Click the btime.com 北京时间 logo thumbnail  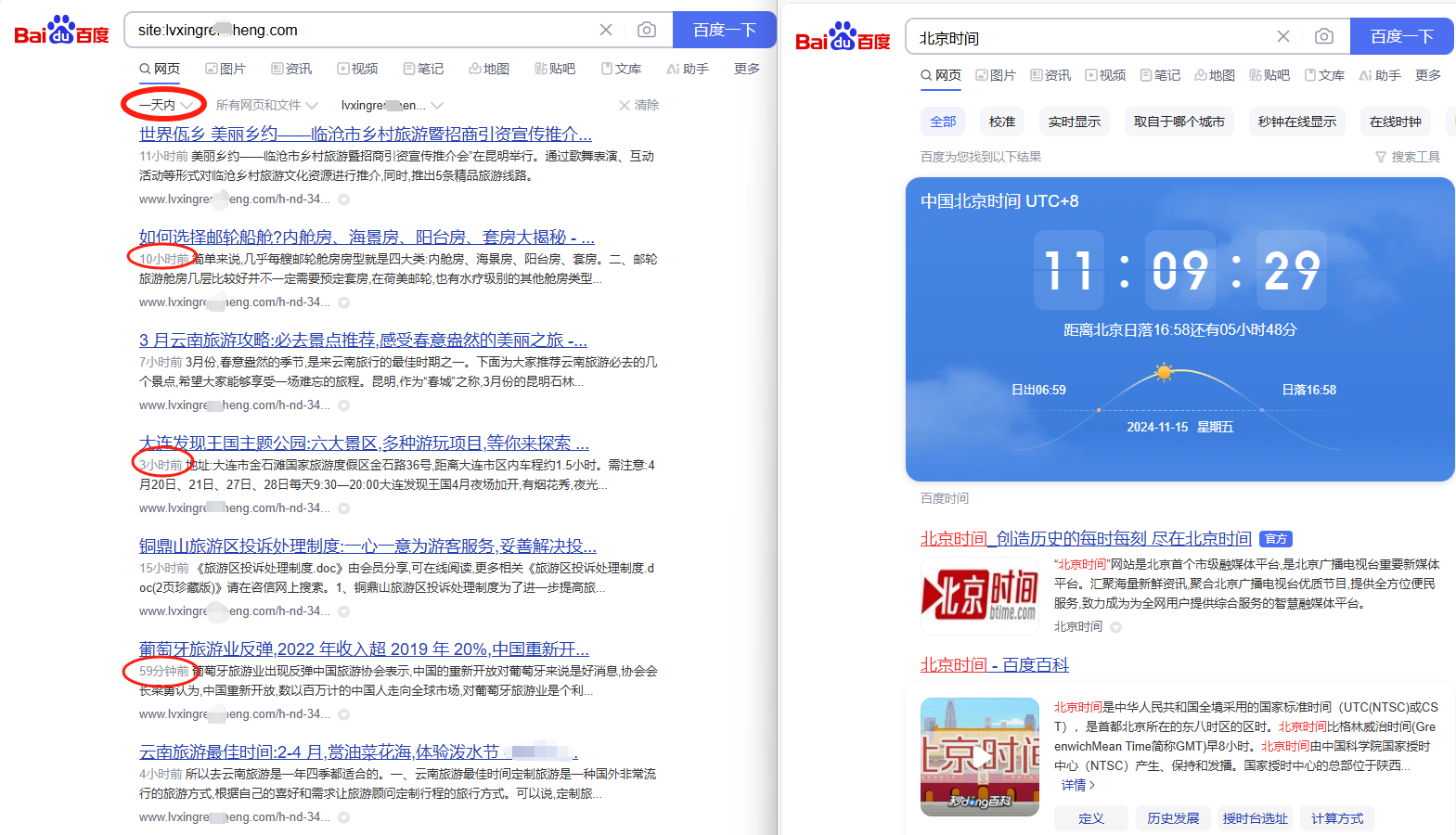[x=980, y=596]
